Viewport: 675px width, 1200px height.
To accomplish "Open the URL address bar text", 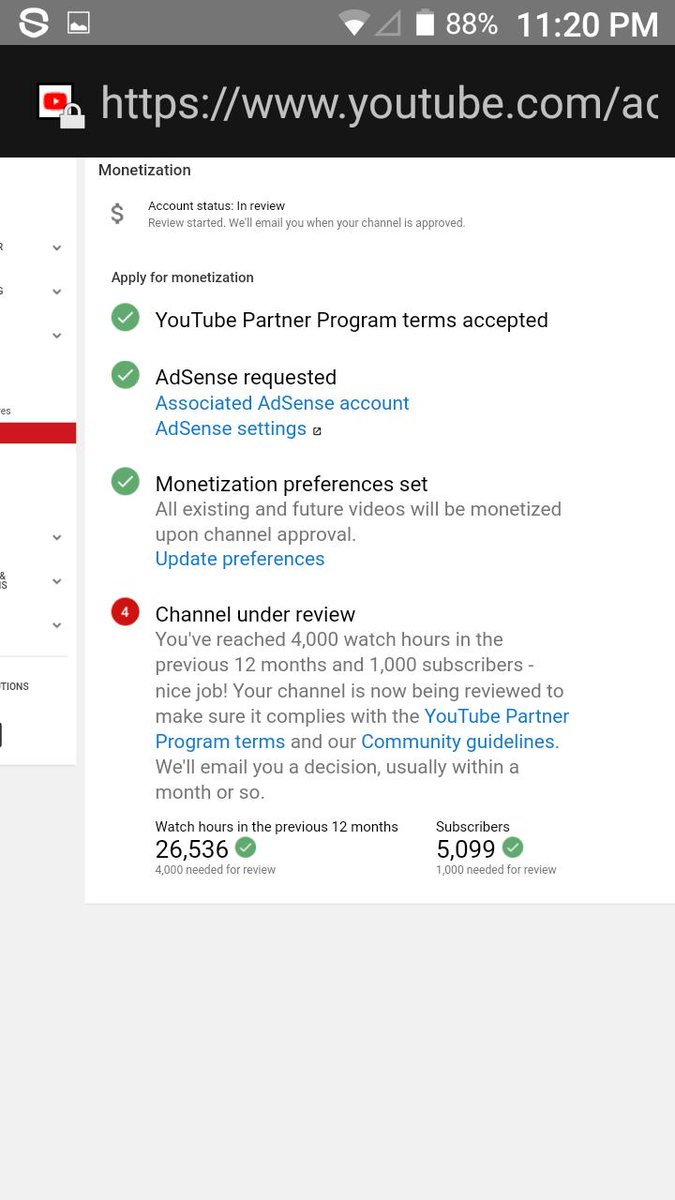I will tap(379, 103).
